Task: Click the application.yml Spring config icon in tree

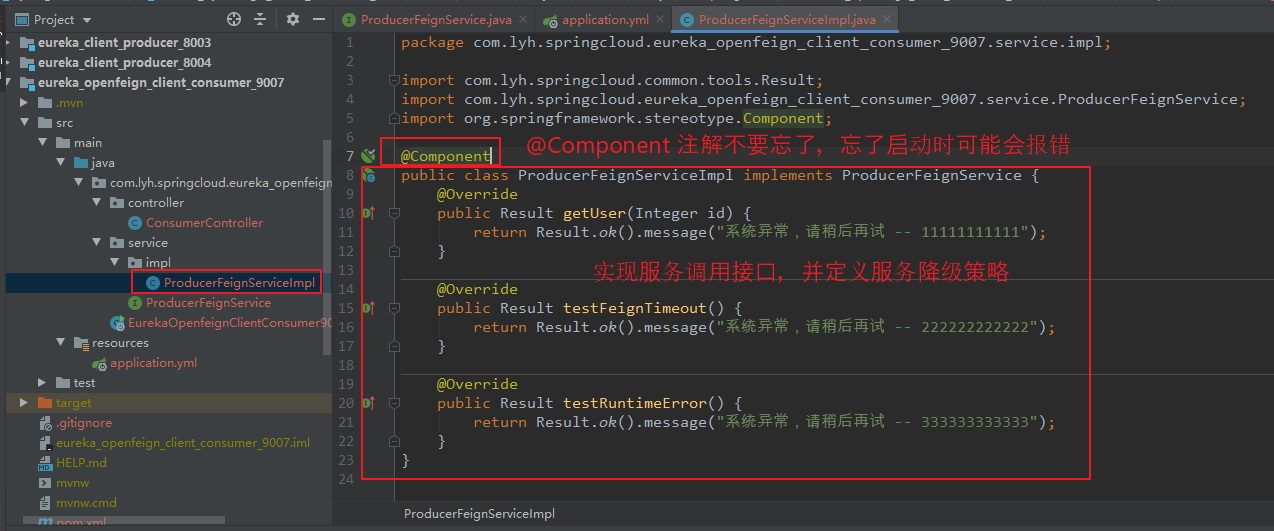Action: [x=99, y=364]
